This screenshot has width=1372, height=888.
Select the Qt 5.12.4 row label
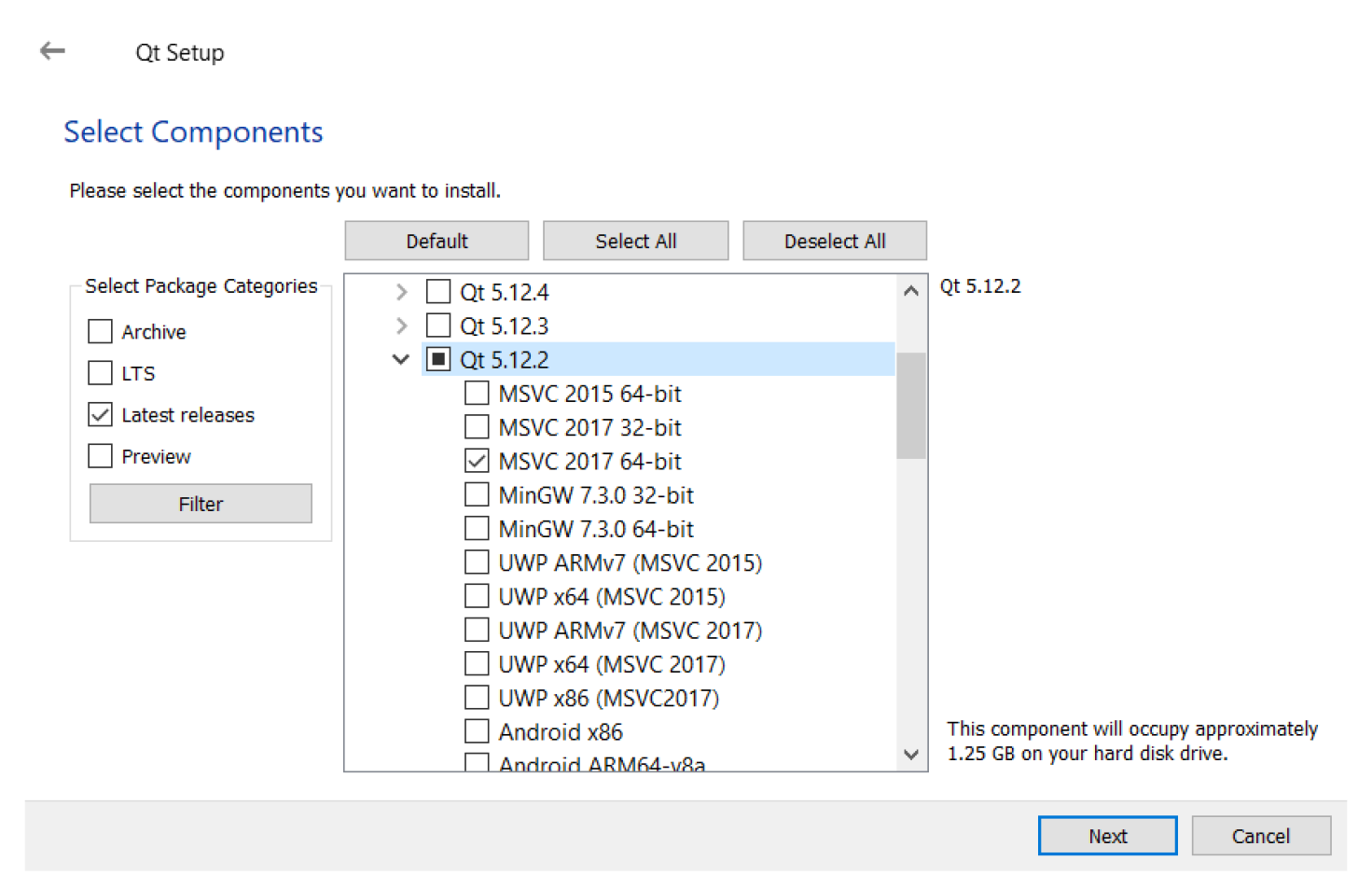[x=505, y=292]
